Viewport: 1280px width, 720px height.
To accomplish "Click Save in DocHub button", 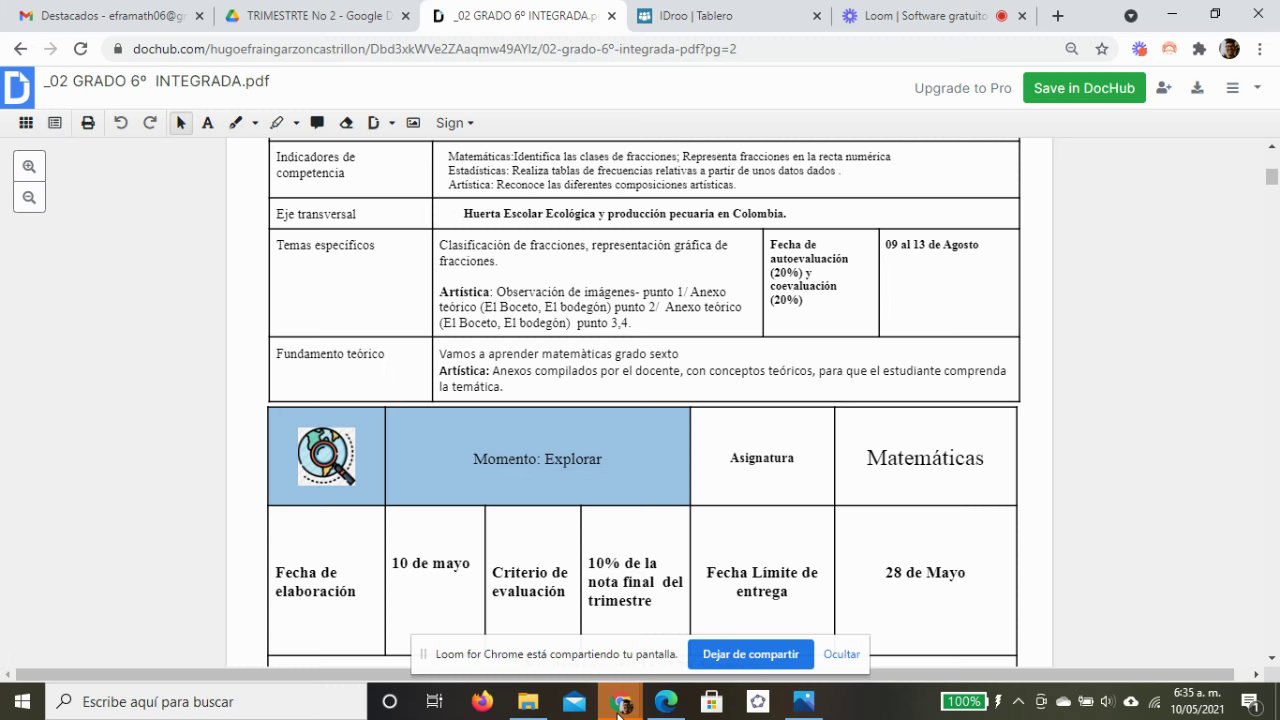I will point(1084,88).
